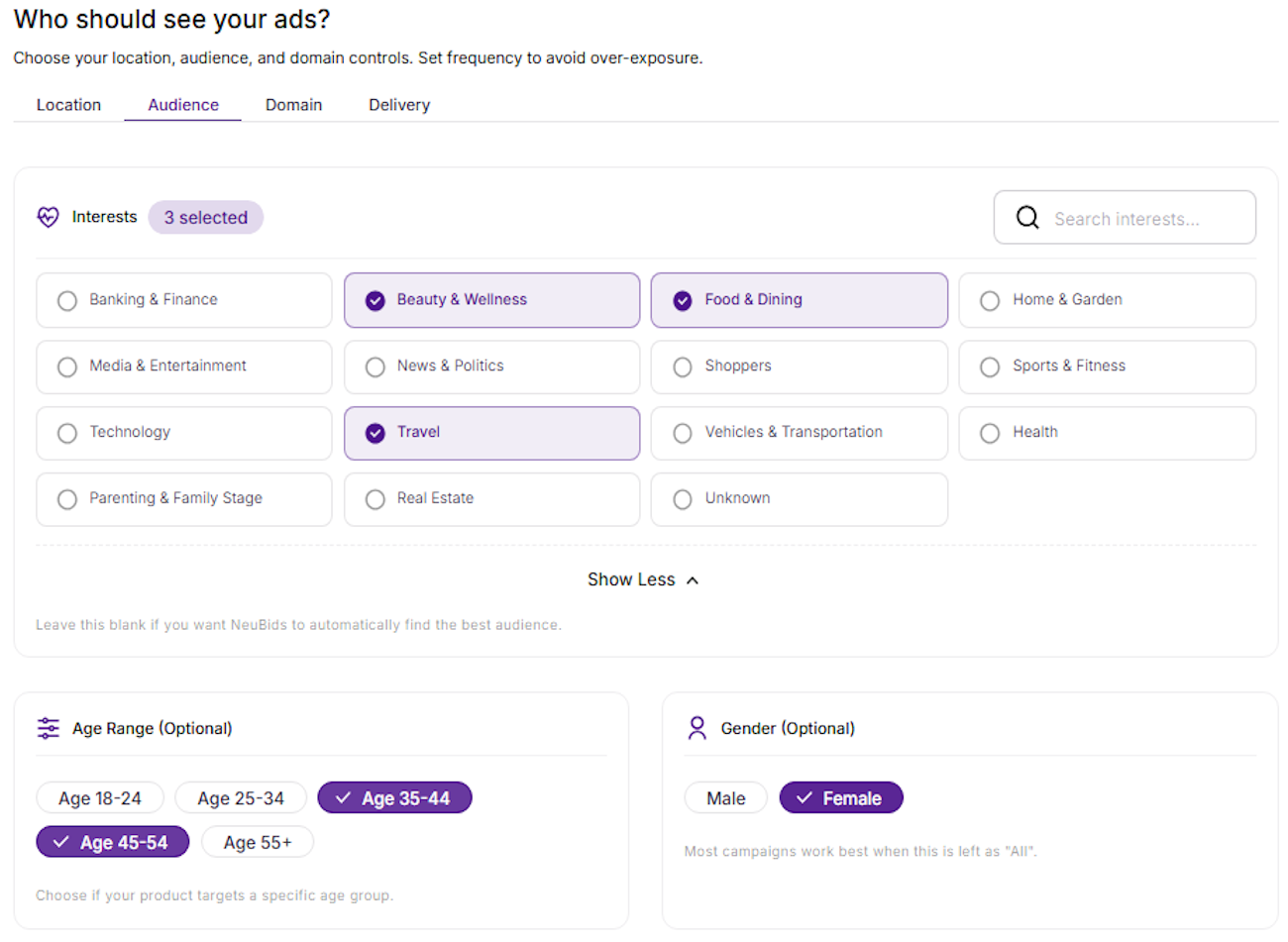This screenshot has height=942, width=1288.
Task: Click the checkmark inside Travel chip
Action: [x=375, y=433]
